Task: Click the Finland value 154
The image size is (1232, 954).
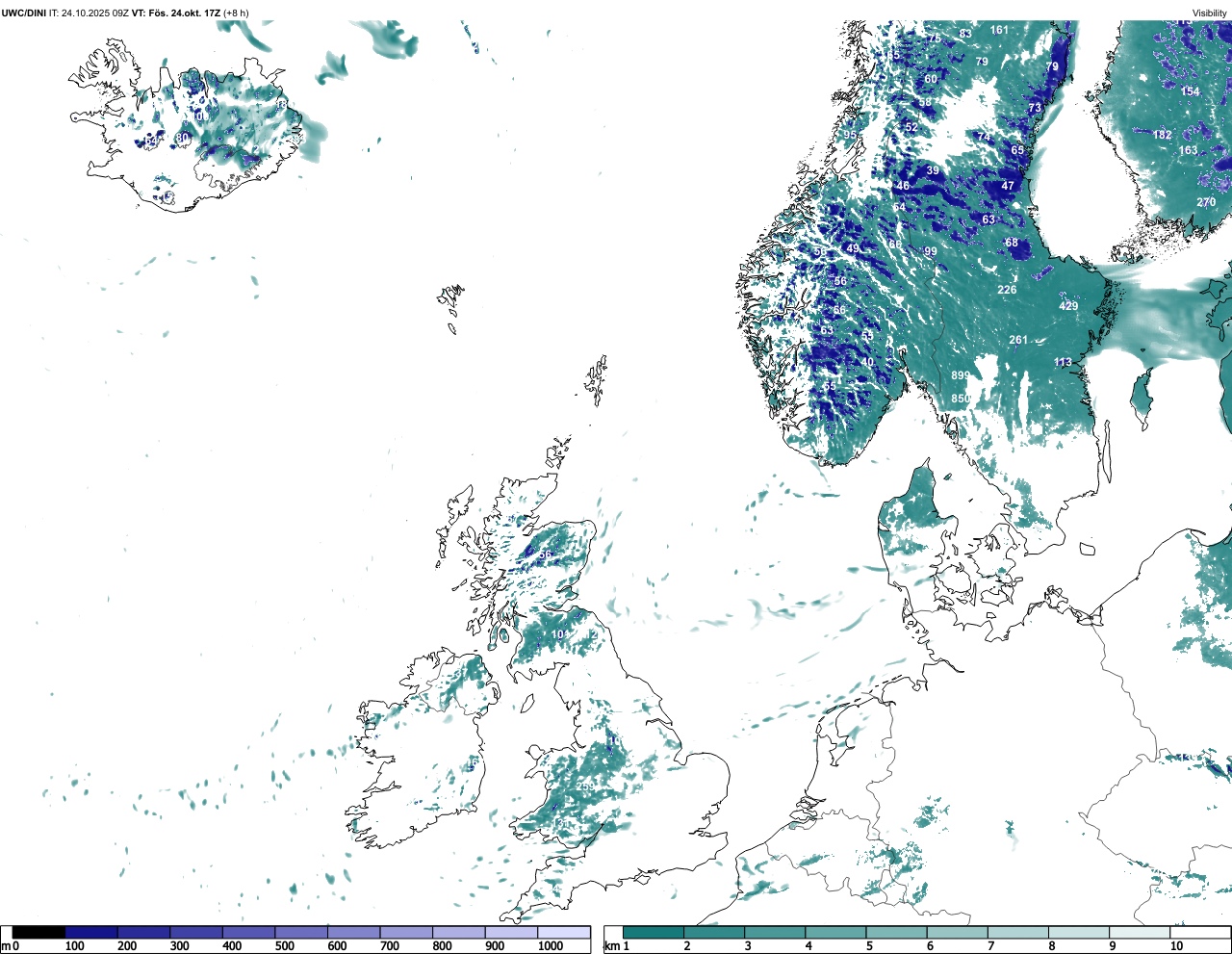Action: [1191, 92]
